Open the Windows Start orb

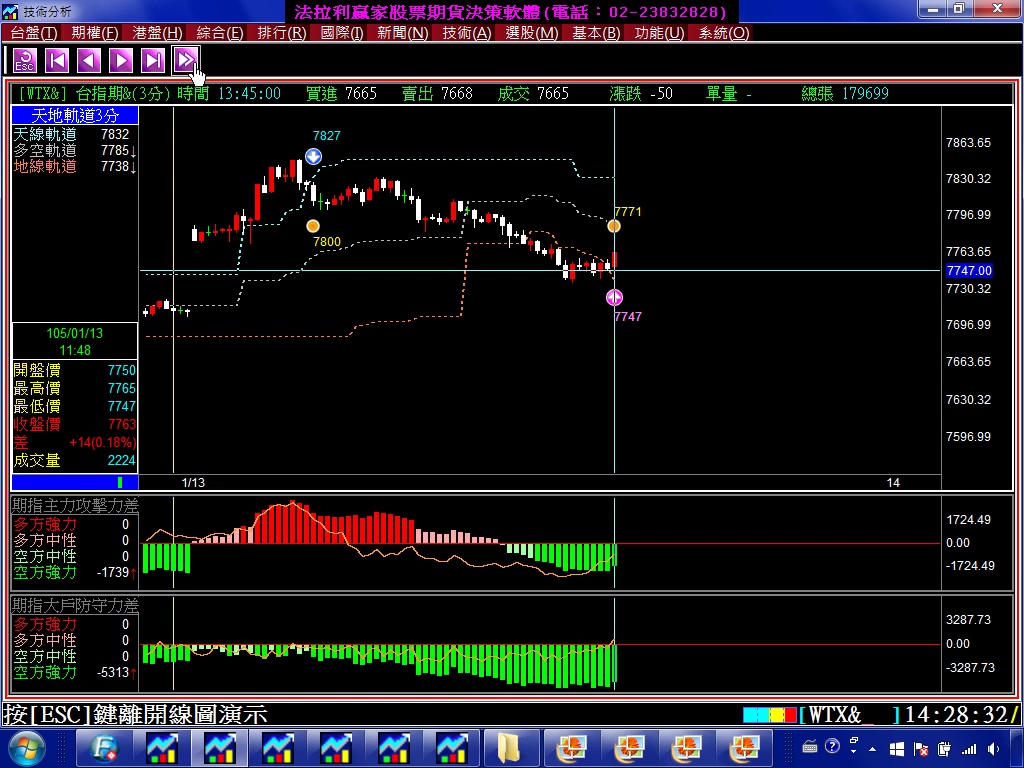(26, 748)
